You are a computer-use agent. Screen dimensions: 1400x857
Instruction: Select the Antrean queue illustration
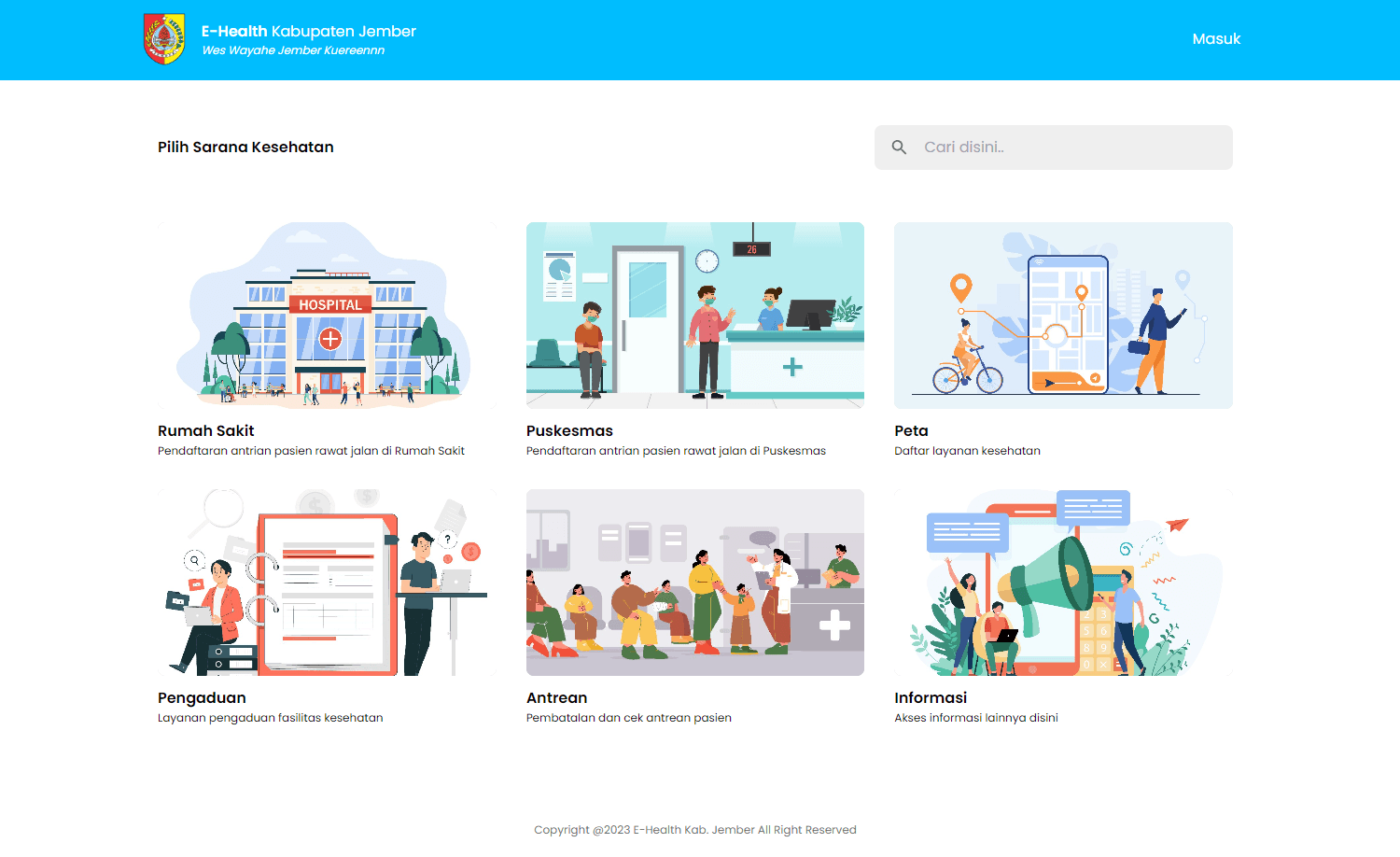click(694, 583)
